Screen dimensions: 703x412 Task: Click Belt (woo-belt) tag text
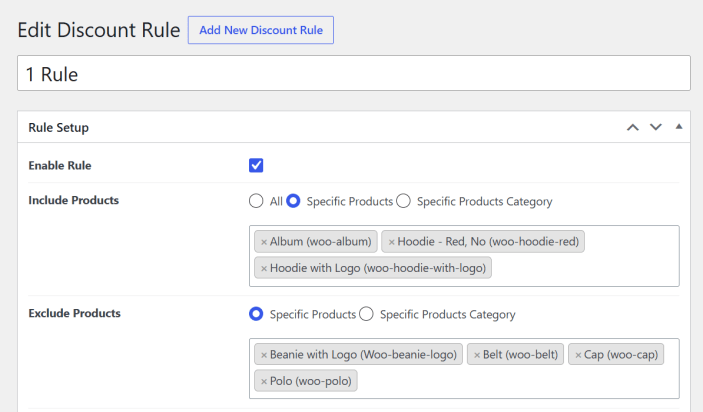click(x=521, y=355)
